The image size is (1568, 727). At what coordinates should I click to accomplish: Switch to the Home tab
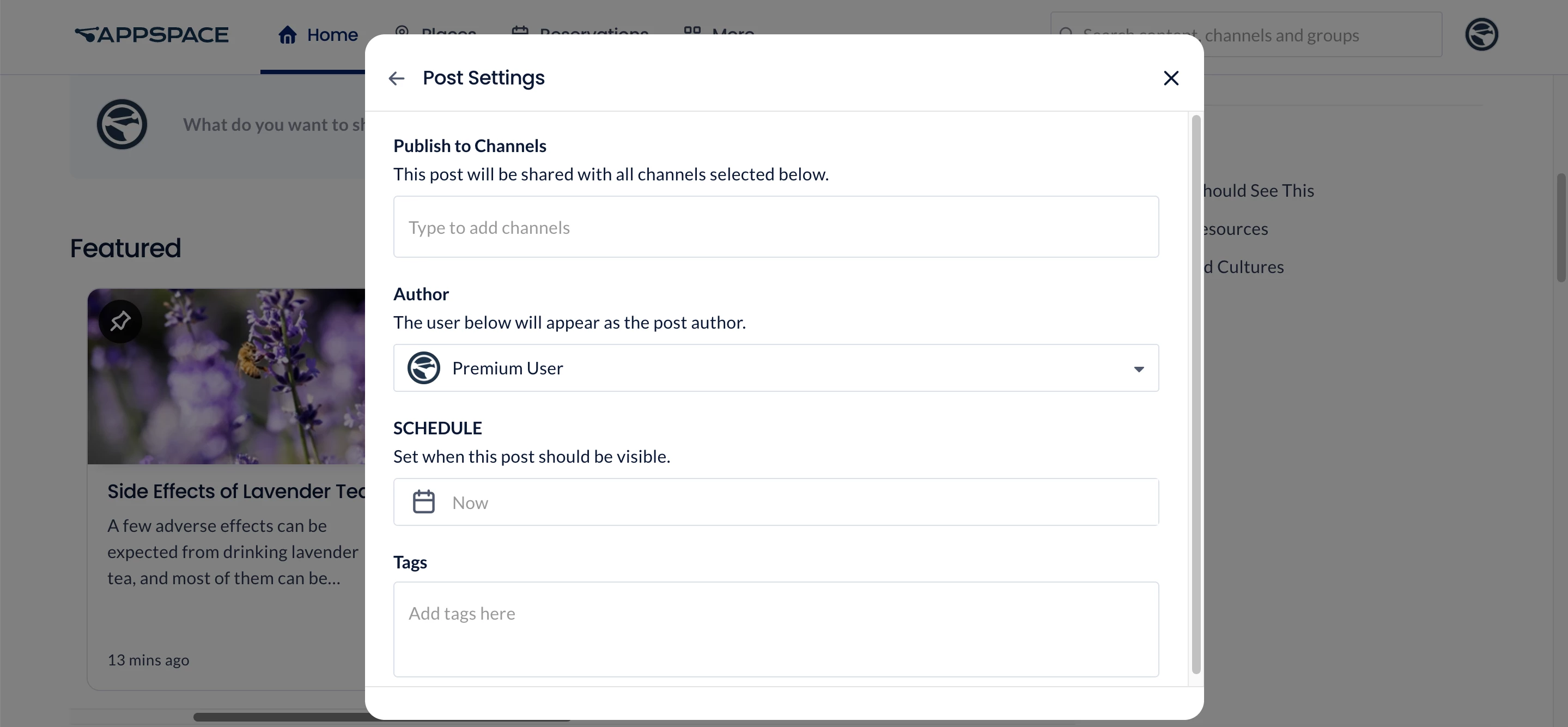click(318, 35)
